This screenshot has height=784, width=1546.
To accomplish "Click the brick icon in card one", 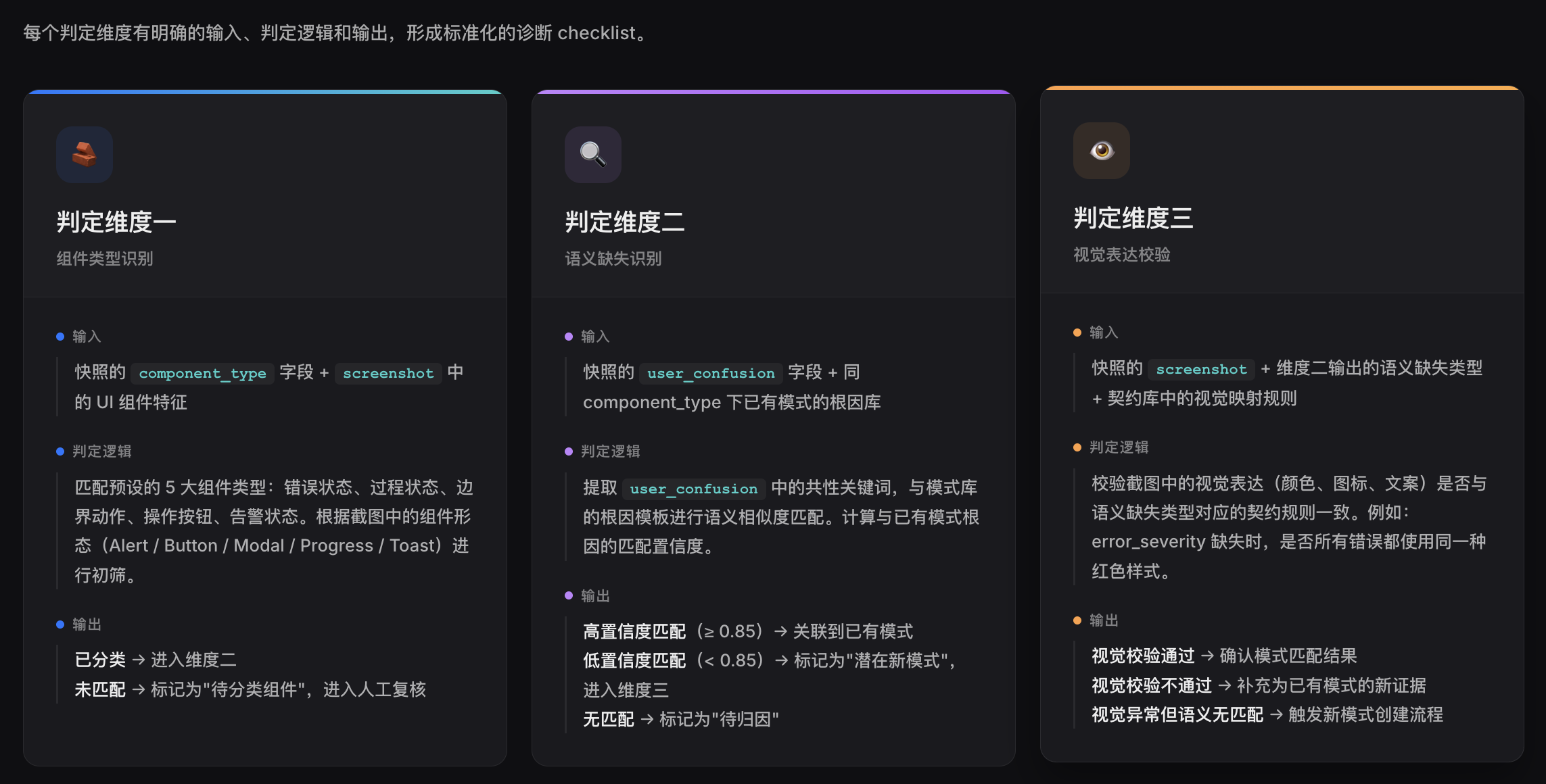I will click(85, 155).
